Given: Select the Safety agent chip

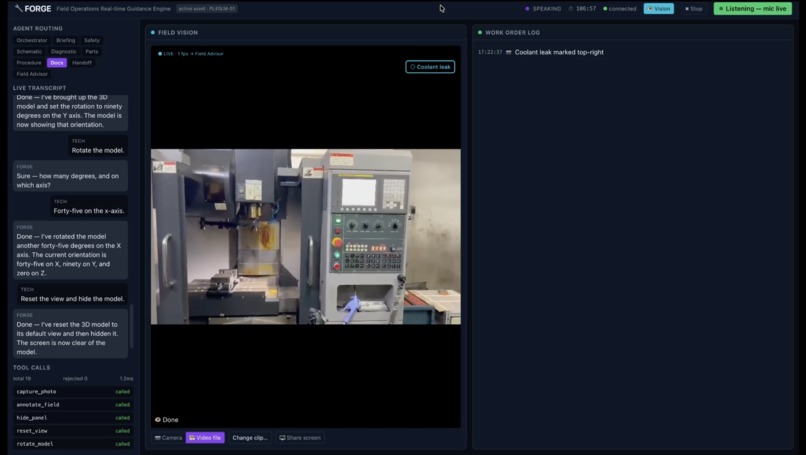Looking at the screenshot, I should click(91, 40).
